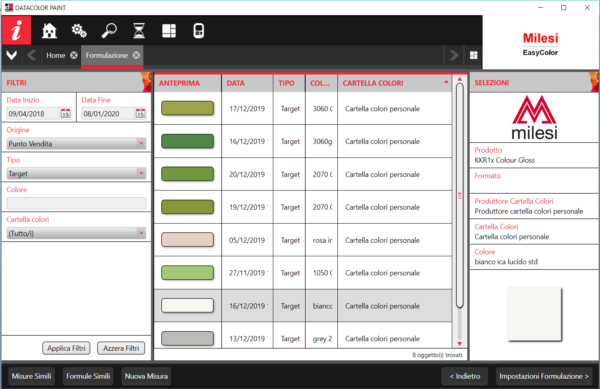600x389 pixels.
Task: Edit the Data Inizio date field
Action: [x=33, y=114]
